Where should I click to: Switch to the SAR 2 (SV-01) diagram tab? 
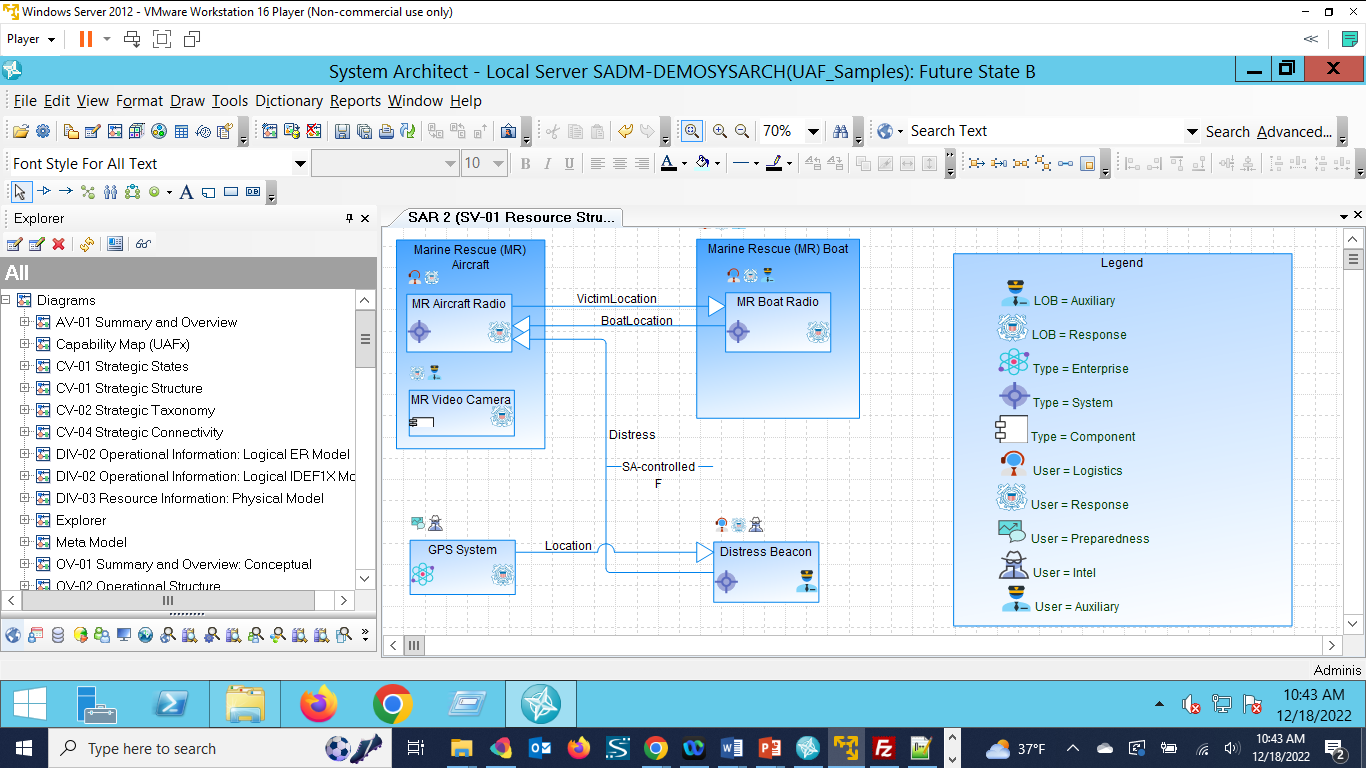[x=510, y=217]
